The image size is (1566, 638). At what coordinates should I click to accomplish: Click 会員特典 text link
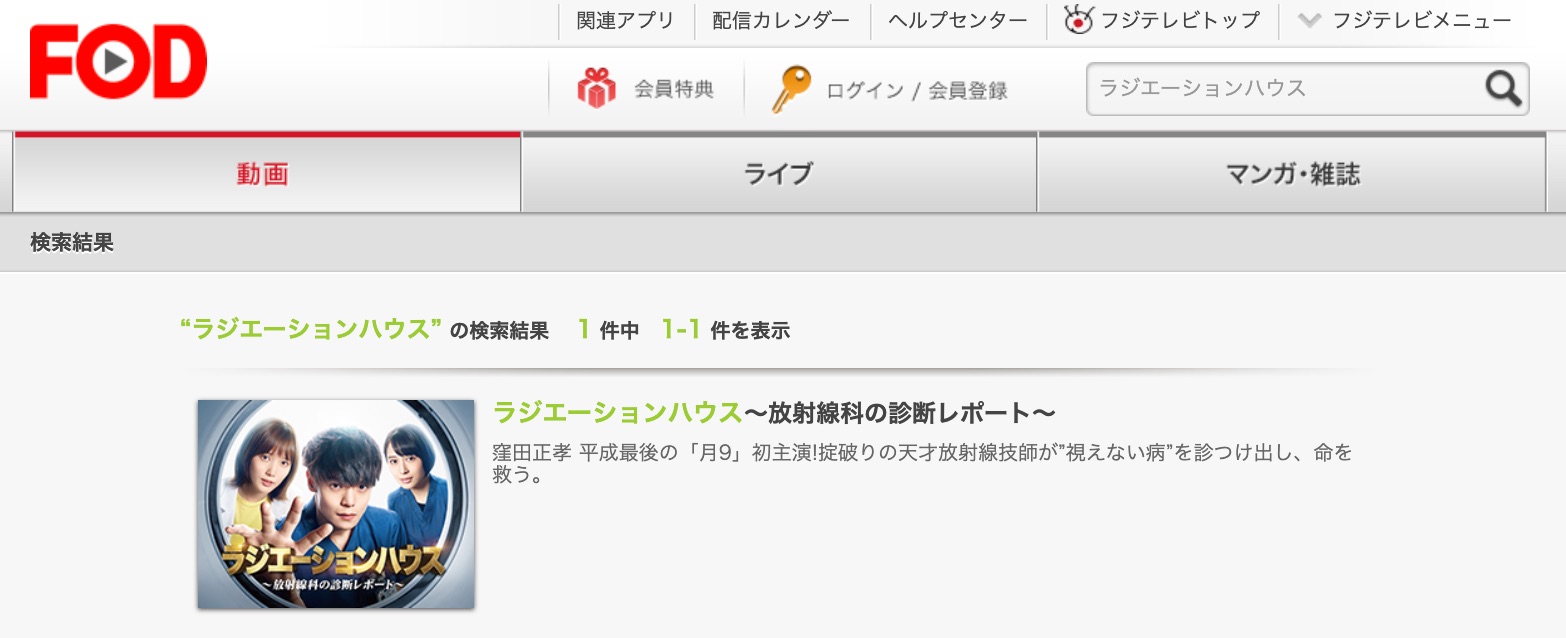pyautogui.click(x=674, y=89)
